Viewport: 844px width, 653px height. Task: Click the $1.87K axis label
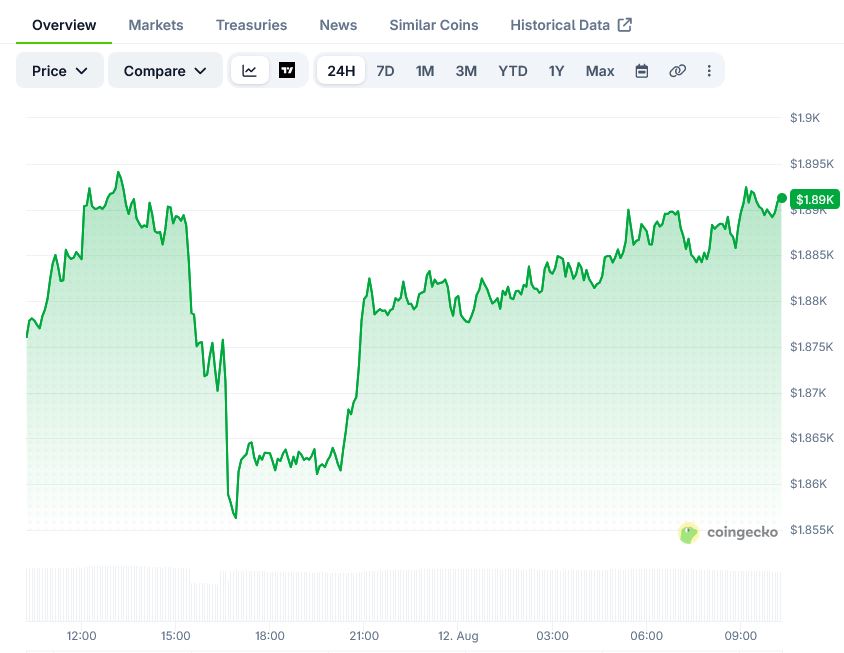pos(808,393)
